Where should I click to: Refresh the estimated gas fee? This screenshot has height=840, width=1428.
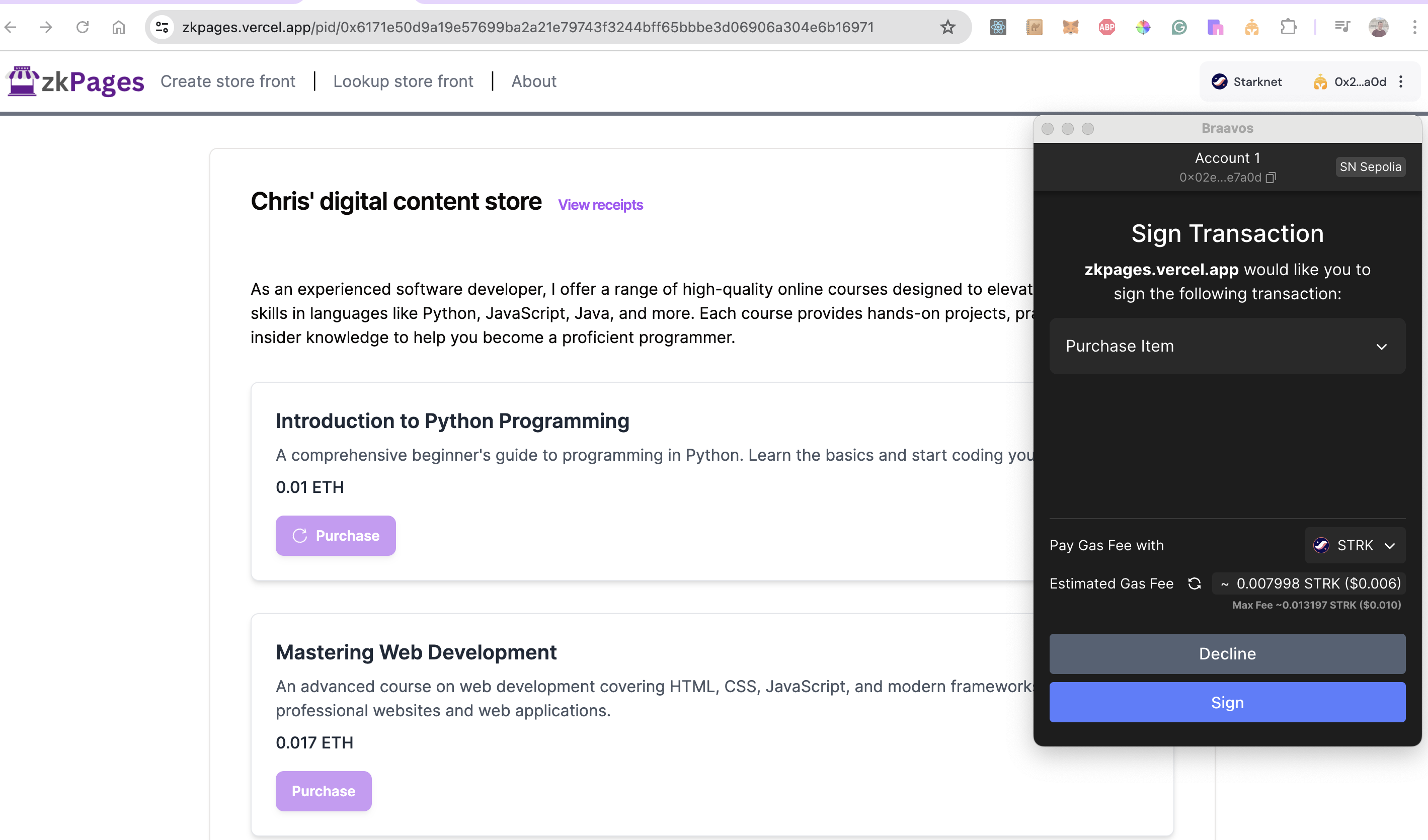[1195, 584]
